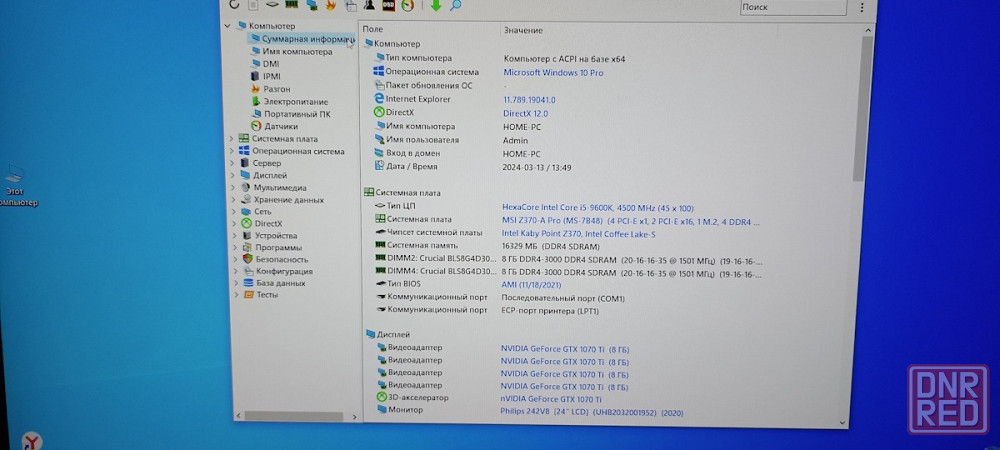Click the green arrow BIOS updates icon
This screenshot has width=1000, height=450.
(436, 5)
